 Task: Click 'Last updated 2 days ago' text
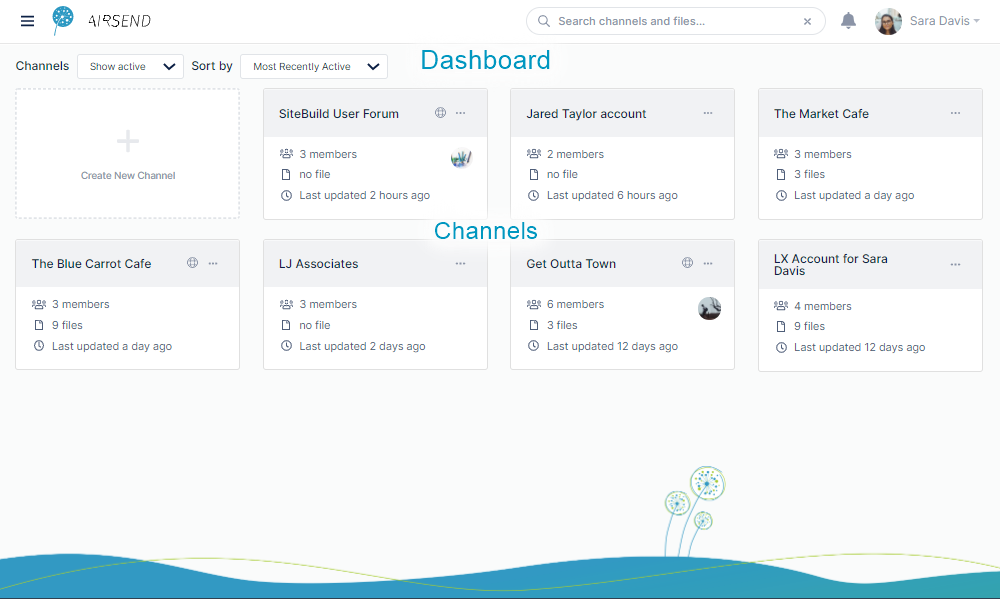coord(362,346)
